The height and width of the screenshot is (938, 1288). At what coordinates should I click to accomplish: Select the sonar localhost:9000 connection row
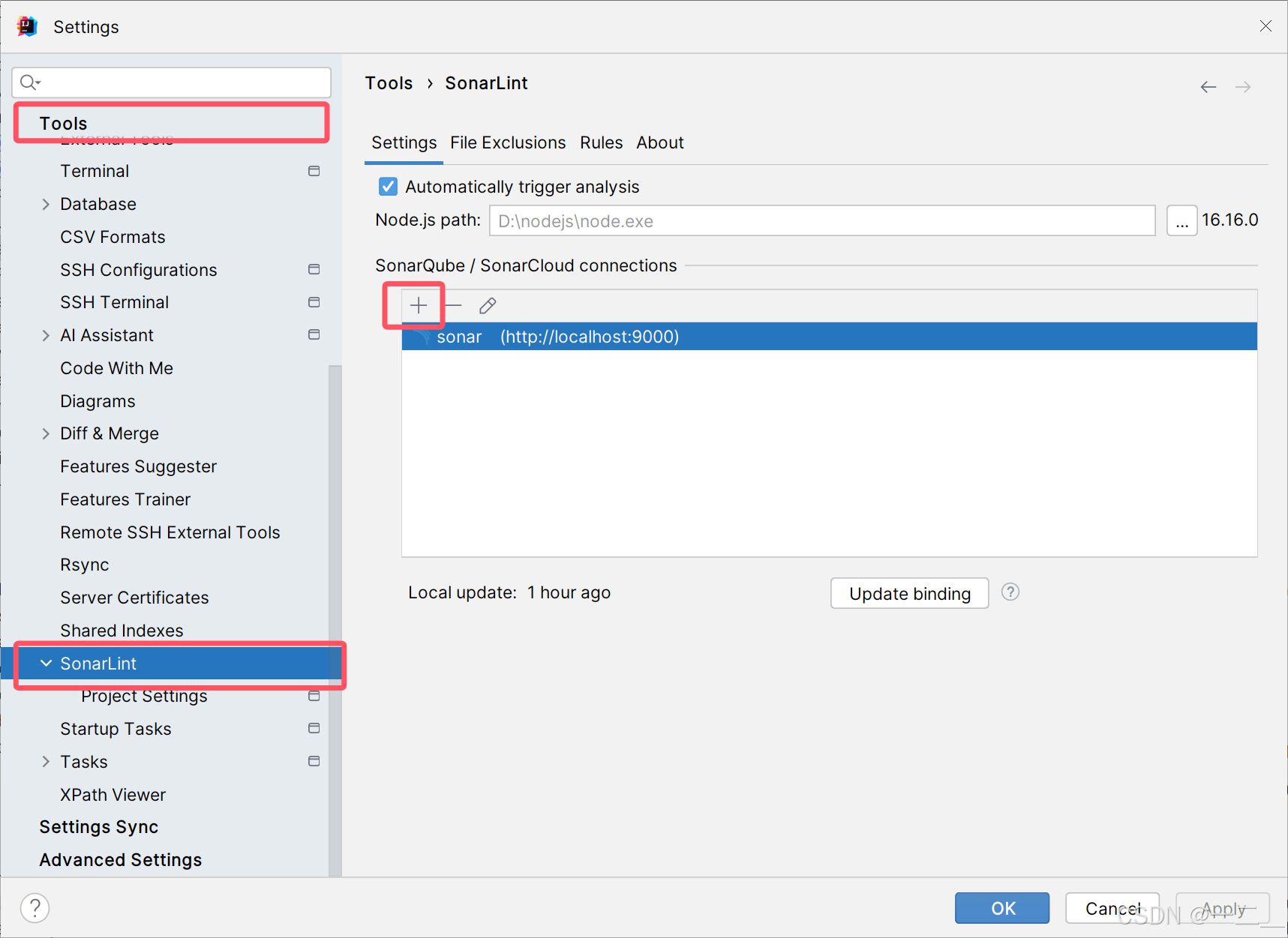click(x=829, y=337)
